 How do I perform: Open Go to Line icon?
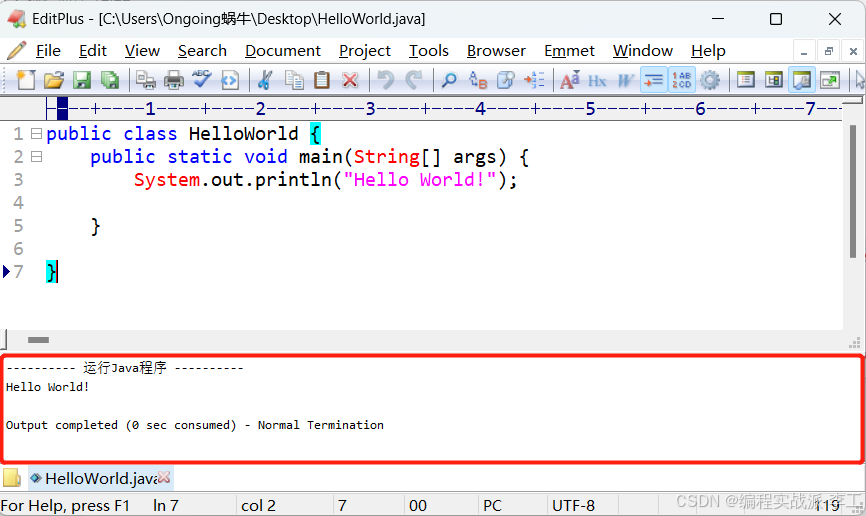coord(534,80)
